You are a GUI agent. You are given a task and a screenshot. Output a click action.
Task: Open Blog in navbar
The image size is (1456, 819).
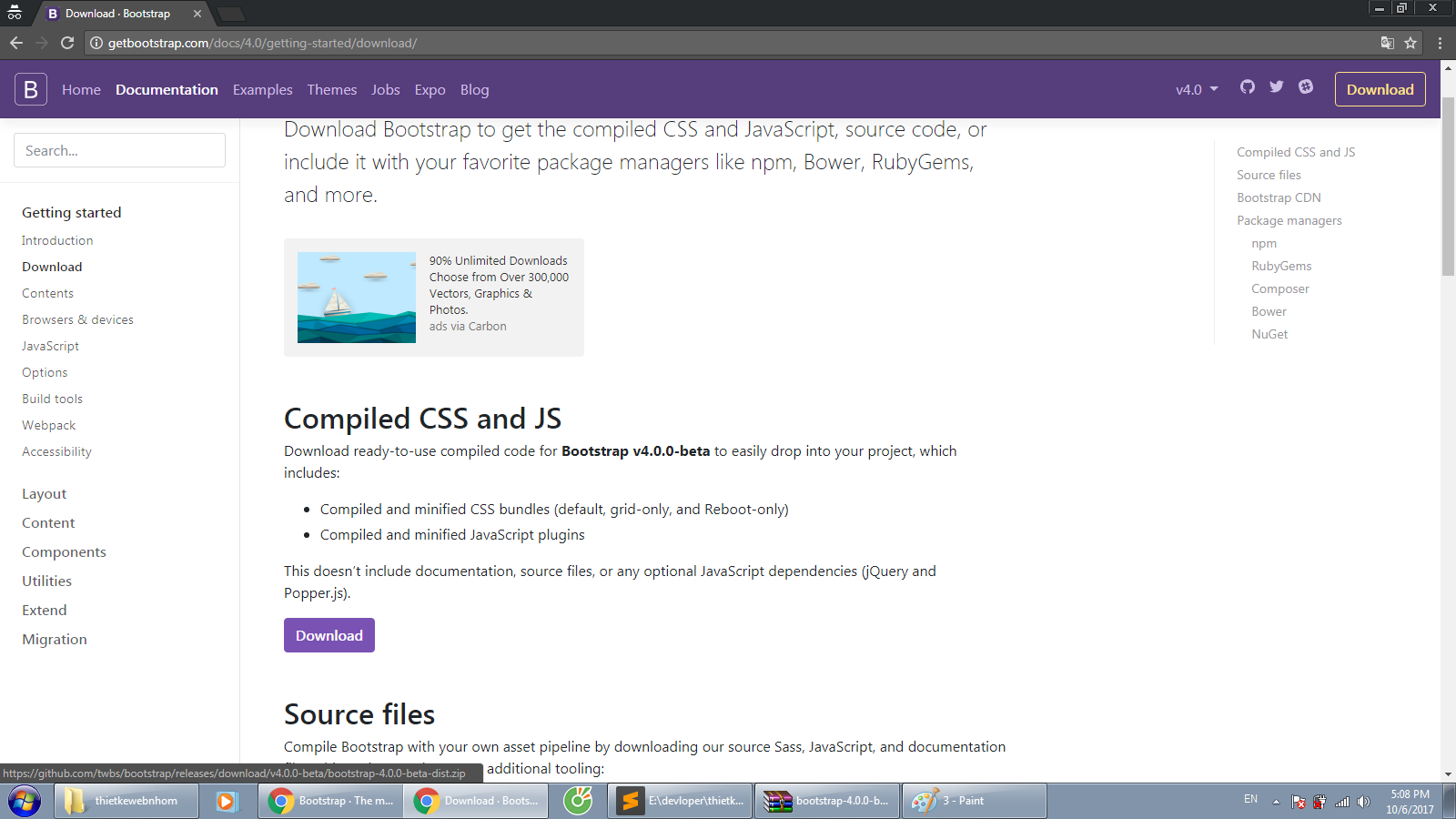pyautogui.click(x=474, y=89)
